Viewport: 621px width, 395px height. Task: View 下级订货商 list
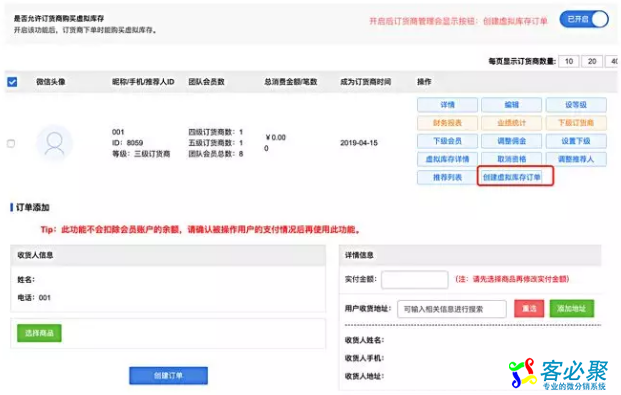point(576,123)
